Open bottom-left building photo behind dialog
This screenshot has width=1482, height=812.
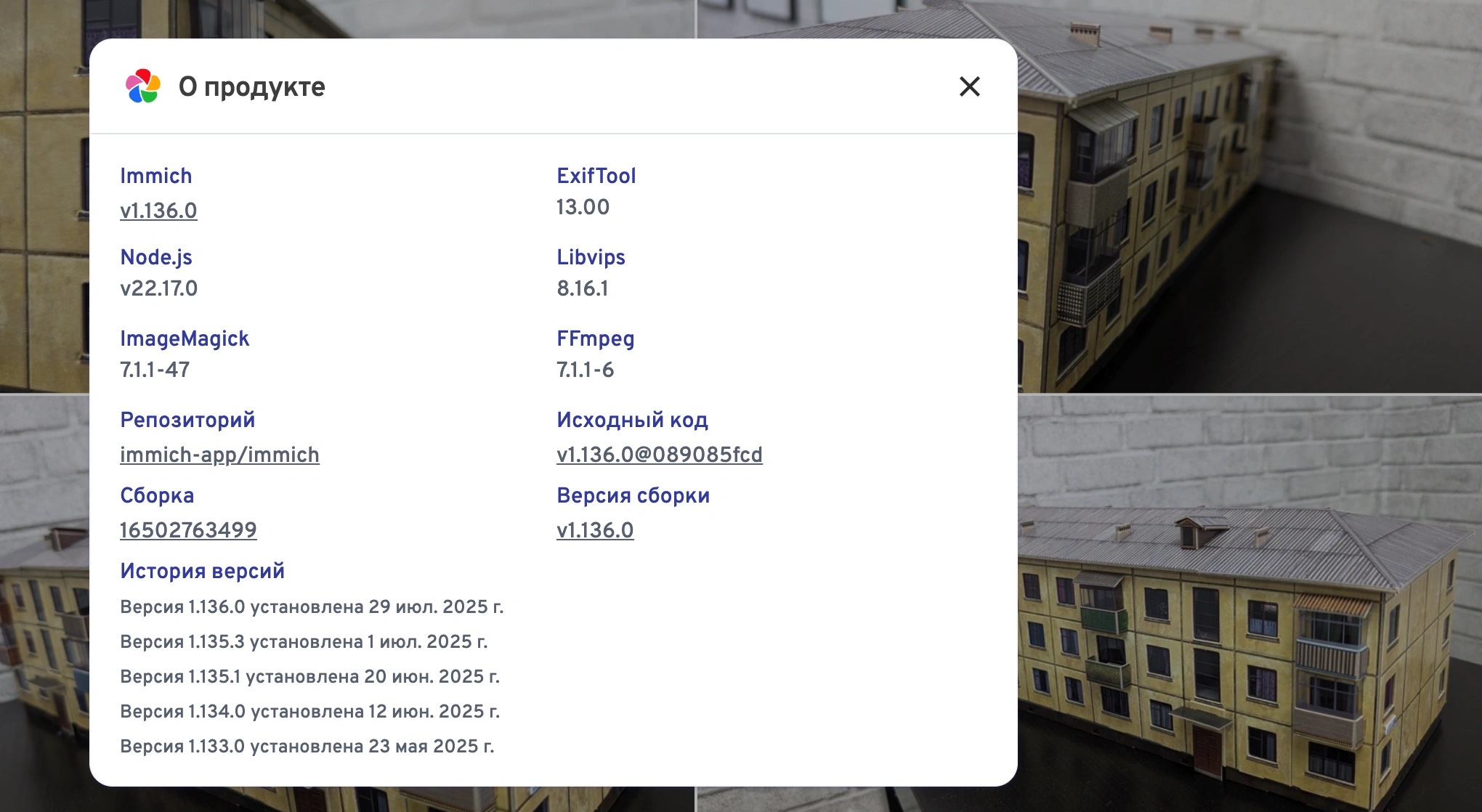coord(44,603)
